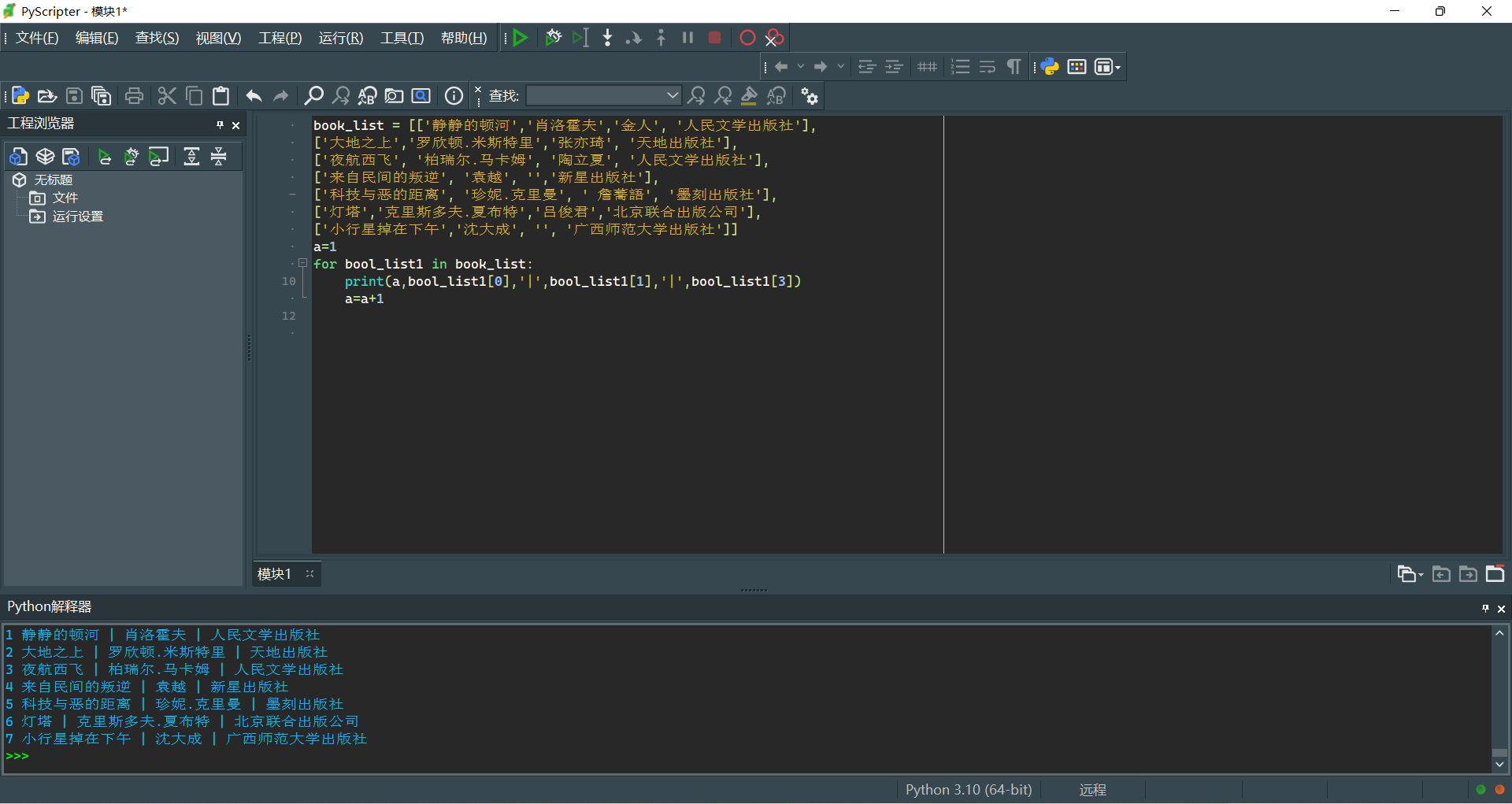Open the 查找 search text combo box

[603, 96]
